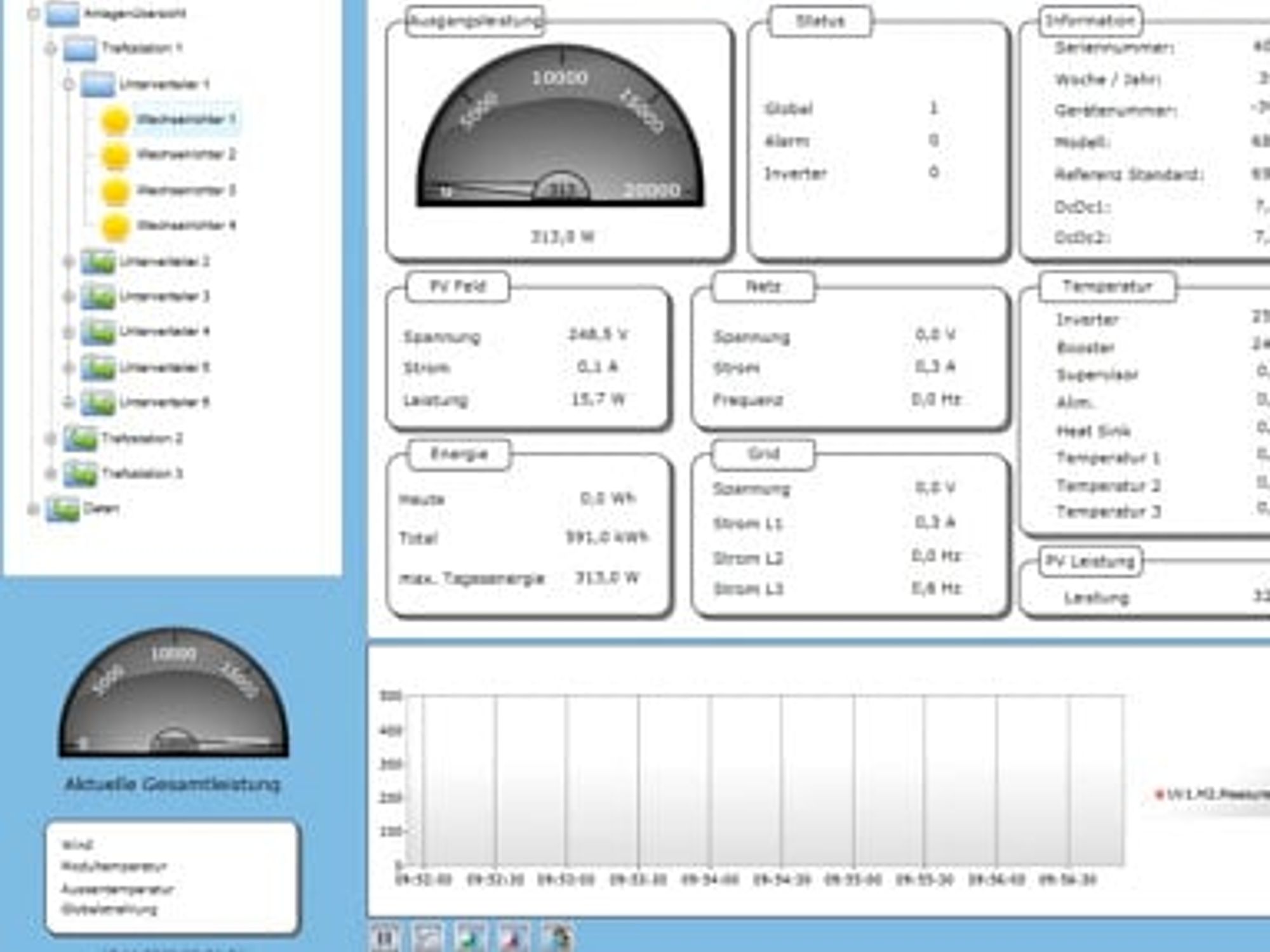1270x952 pixels.
Task: Click the PV Feld panel title
Action: click(458, 287)
